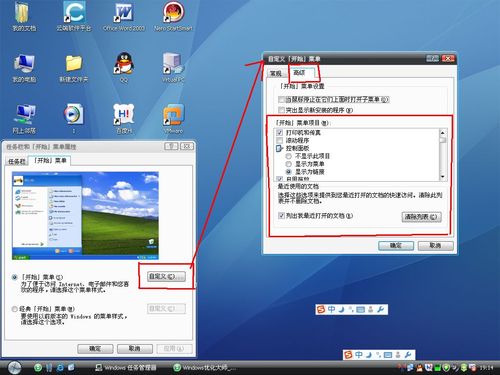This screenshot has height=375, width=500.
Task: Switch to the 常规 tab in 自定义「开始」菜单
Action: pyautogui.click(x=276, y=73)
